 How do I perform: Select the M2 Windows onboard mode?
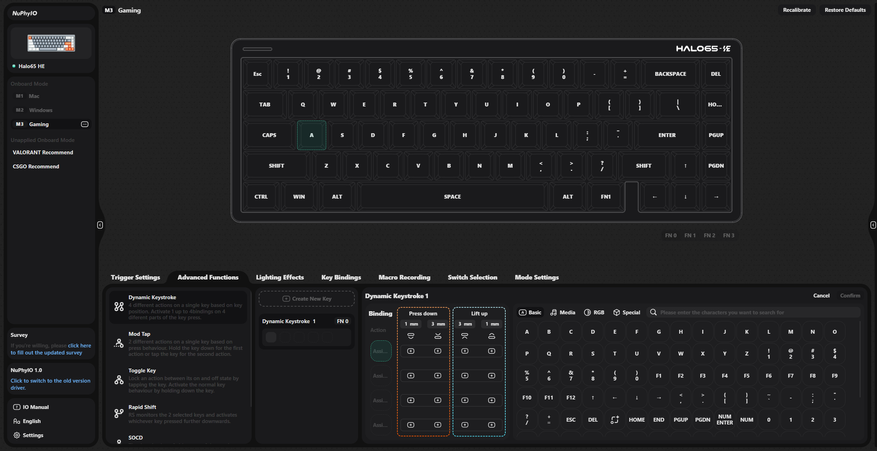(x=50, y=110)
